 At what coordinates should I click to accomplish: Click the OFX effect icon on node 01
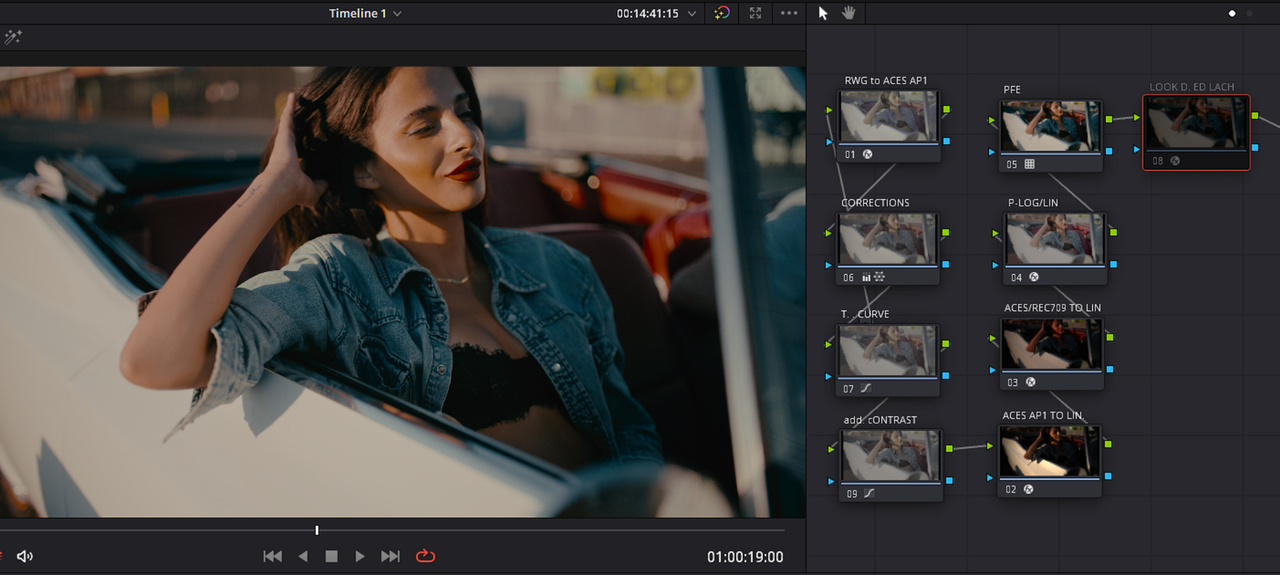(867, 154)
